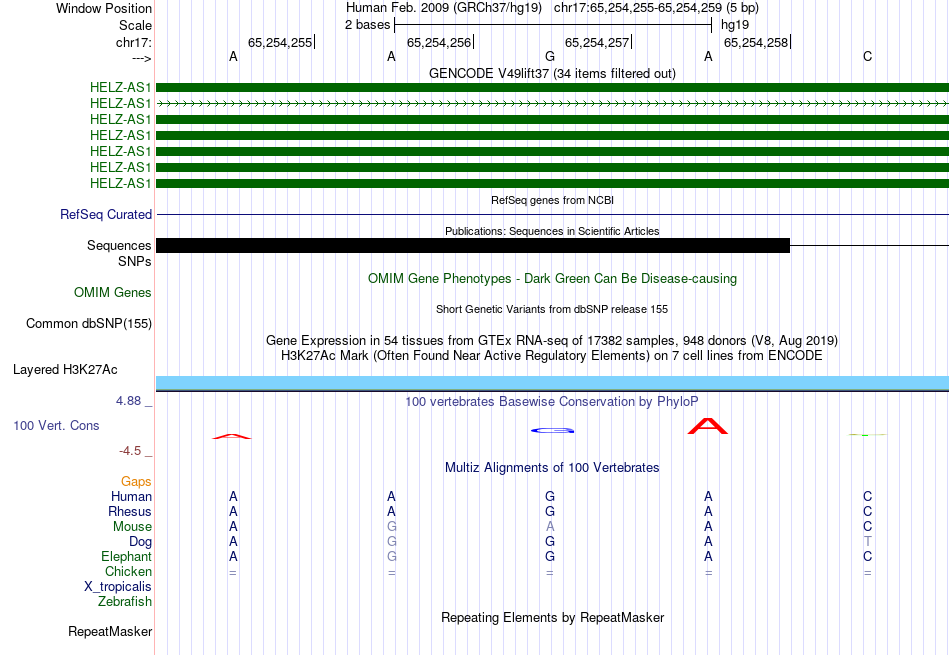Open 'Multiz Alignments of 100 Vertebrates' title
950x655 pixels.
[552, 468]
